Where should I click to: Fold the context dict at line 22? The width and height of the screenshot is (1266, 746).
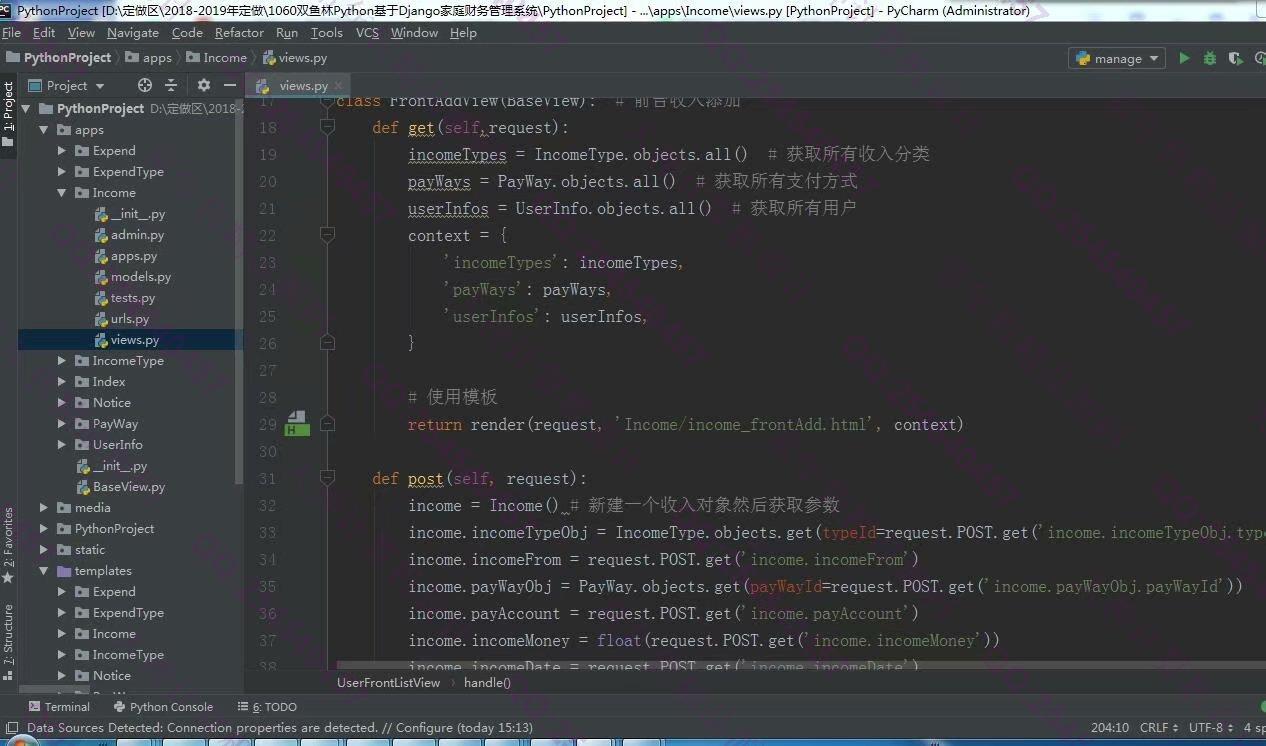327,235
